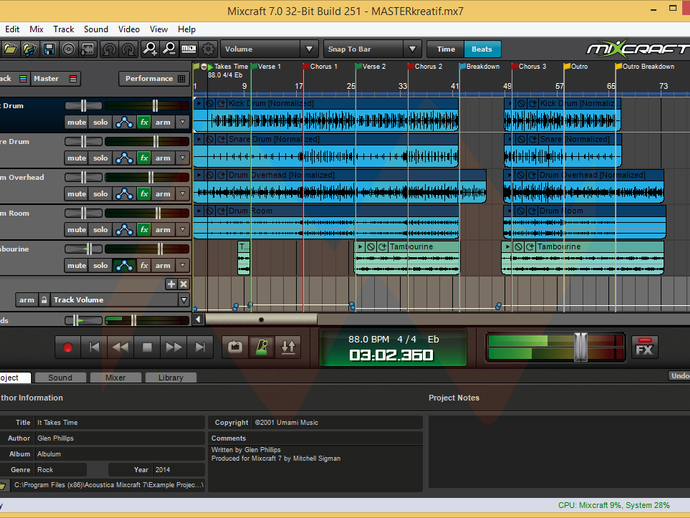The width and height of the screenshot is (690, 518).
Task: Expand the Kick Drum clip menu triangle
Action: point(199,103)
